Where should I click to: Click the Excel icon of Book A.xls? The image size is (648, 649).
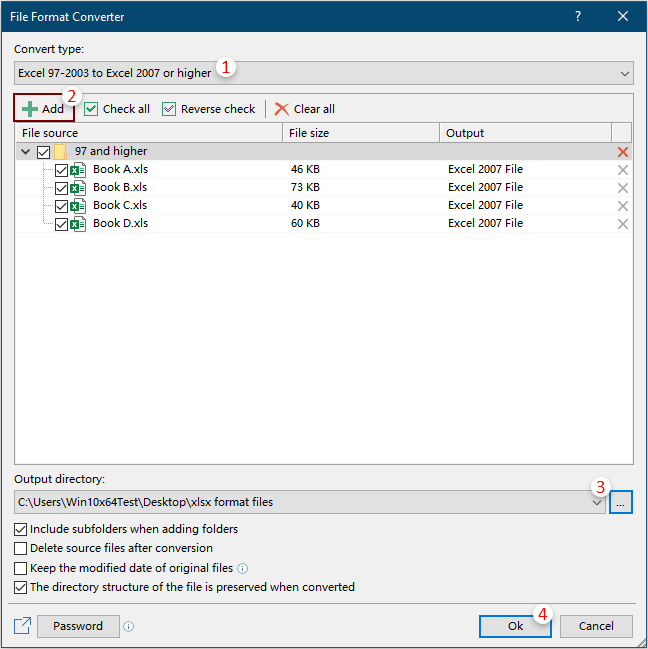(x=78, y=170)
